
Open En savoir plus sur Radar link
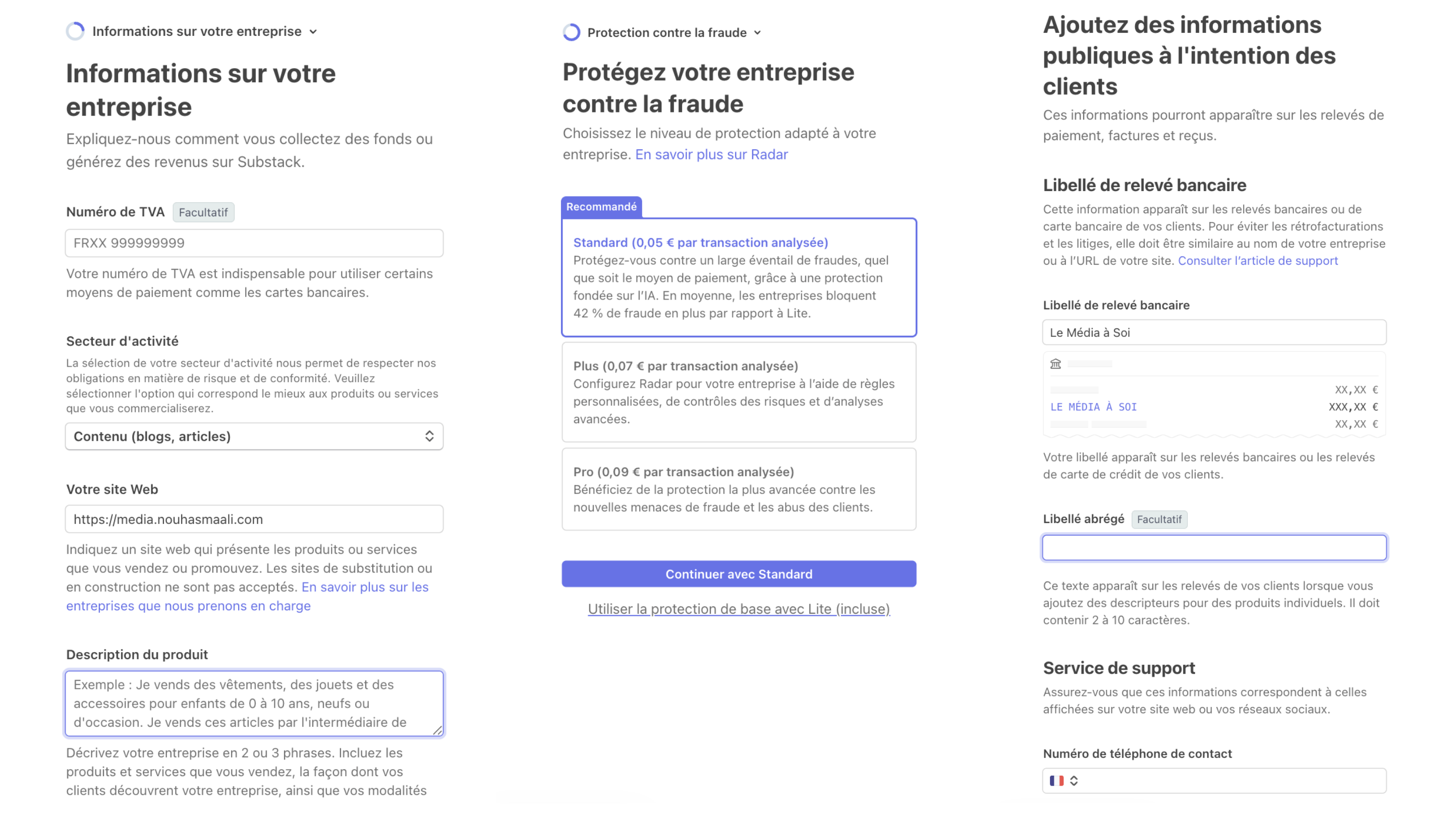click(711, 154)
